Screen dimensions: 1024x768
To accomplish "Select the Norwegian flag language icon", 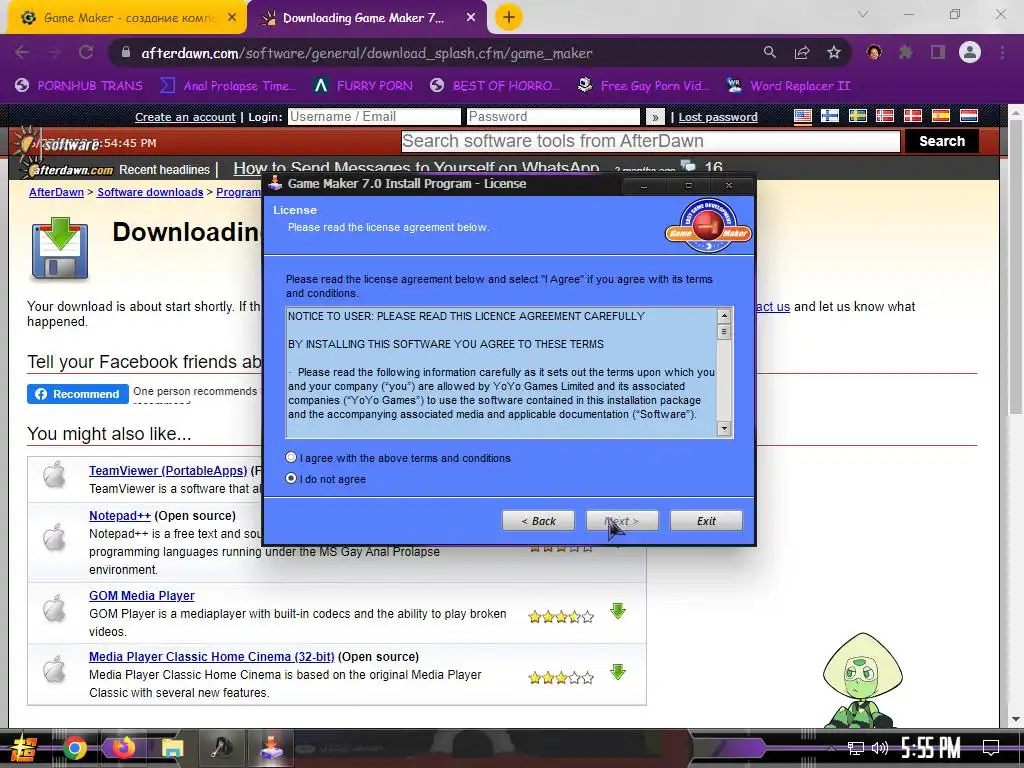I will (885, 116).
